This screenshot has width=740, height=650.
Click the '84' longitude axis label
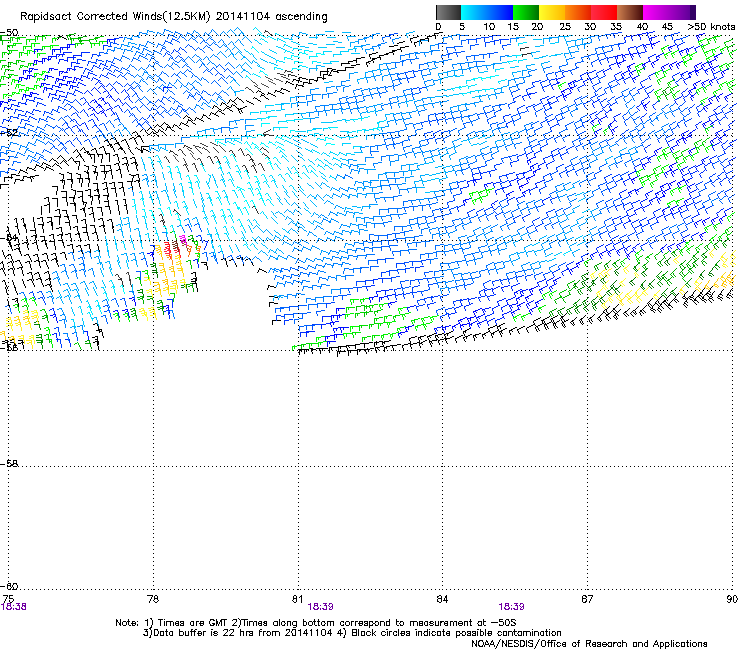(442, 599)
